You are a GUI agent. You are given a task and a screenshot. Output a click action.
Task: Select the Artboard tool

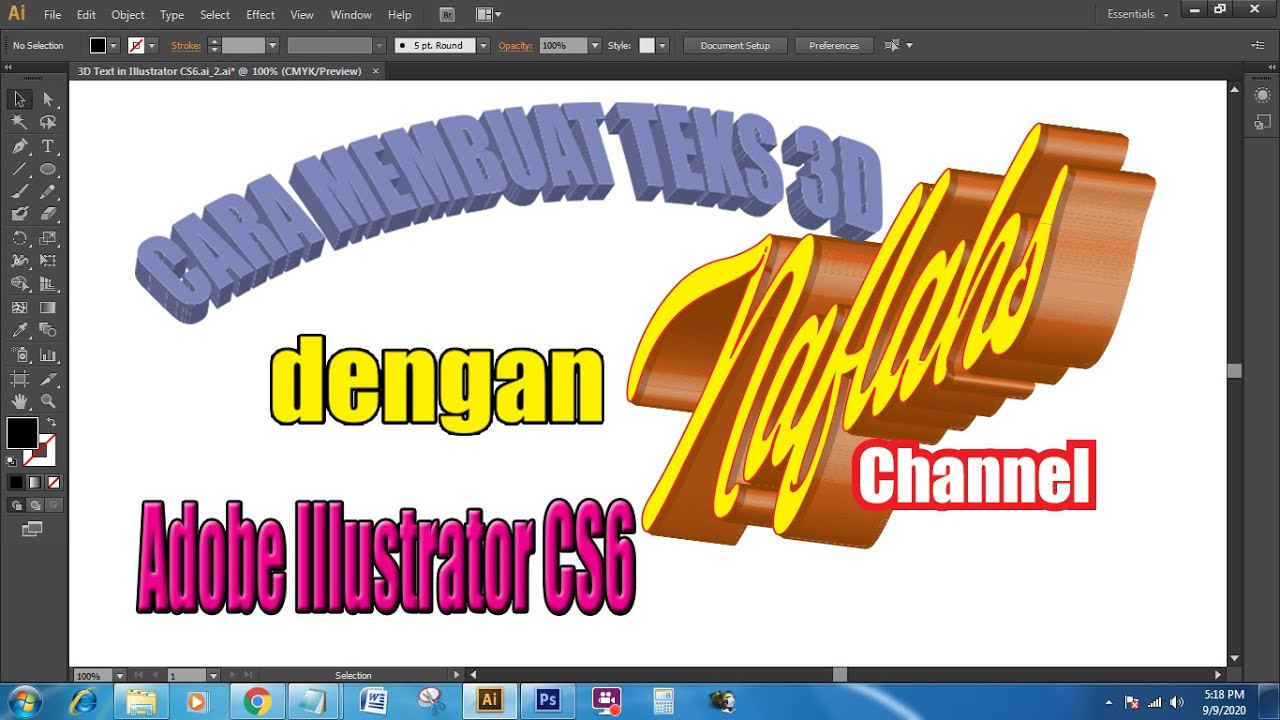[19, 379]
